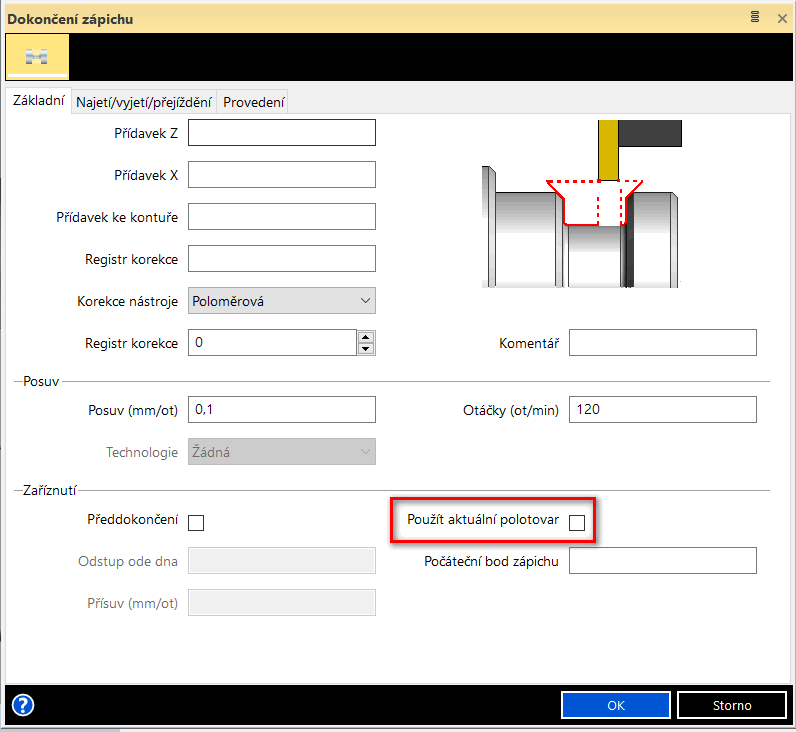Select the Otáčky (ot/min) field
Screen dimensions: 796x732
[662, 409]
